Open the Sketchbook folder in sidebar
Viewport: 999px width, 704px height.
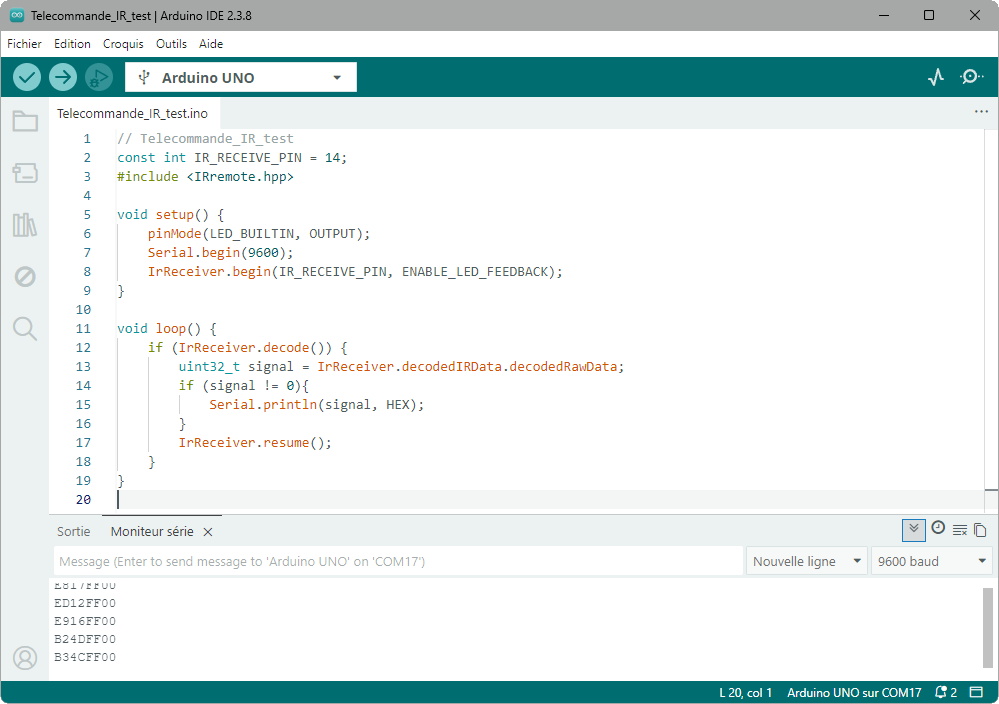(25, 122)
